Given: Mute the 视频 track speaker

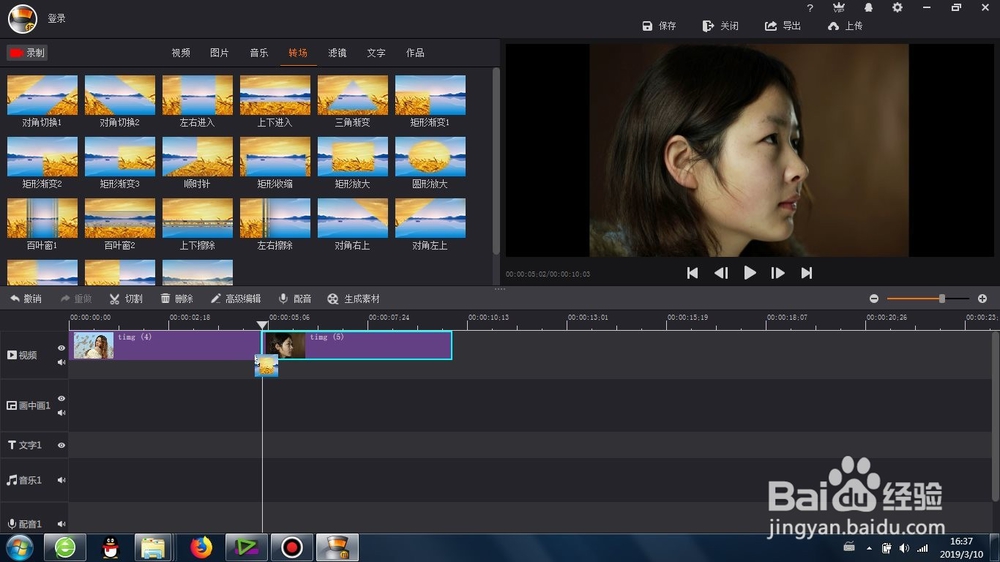Looking at the screenshot, I should [61, 362].
